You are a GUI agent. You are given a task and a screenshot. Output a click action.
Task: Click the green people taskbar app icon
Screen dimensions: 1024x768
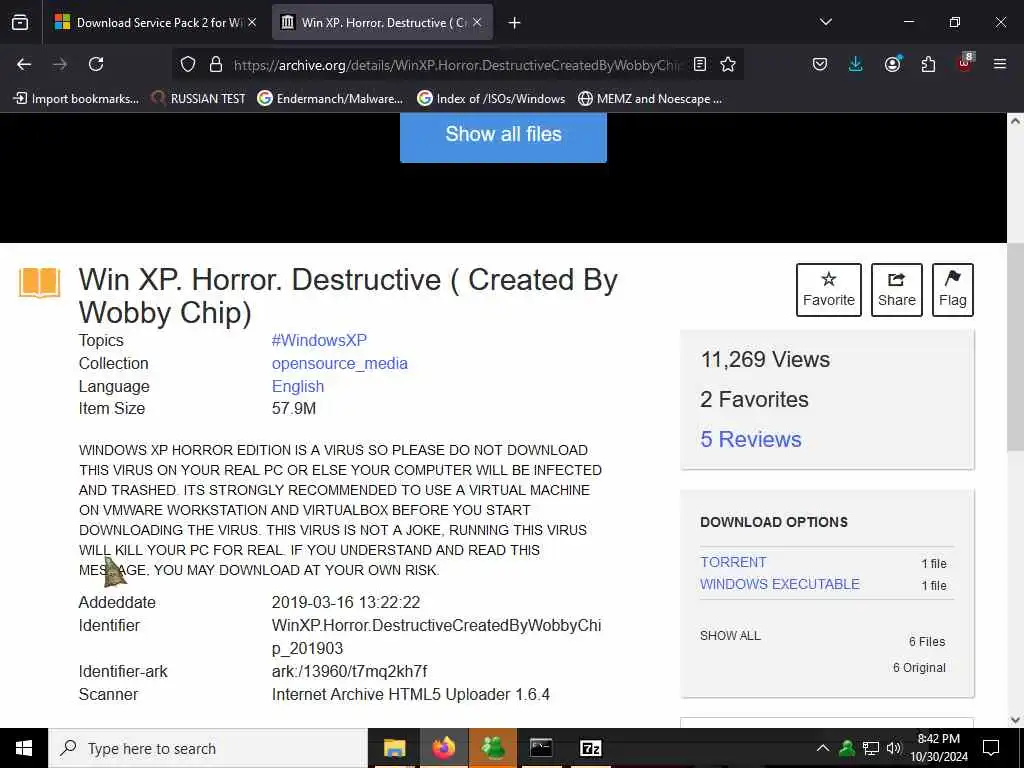click(x=492, y=748)
